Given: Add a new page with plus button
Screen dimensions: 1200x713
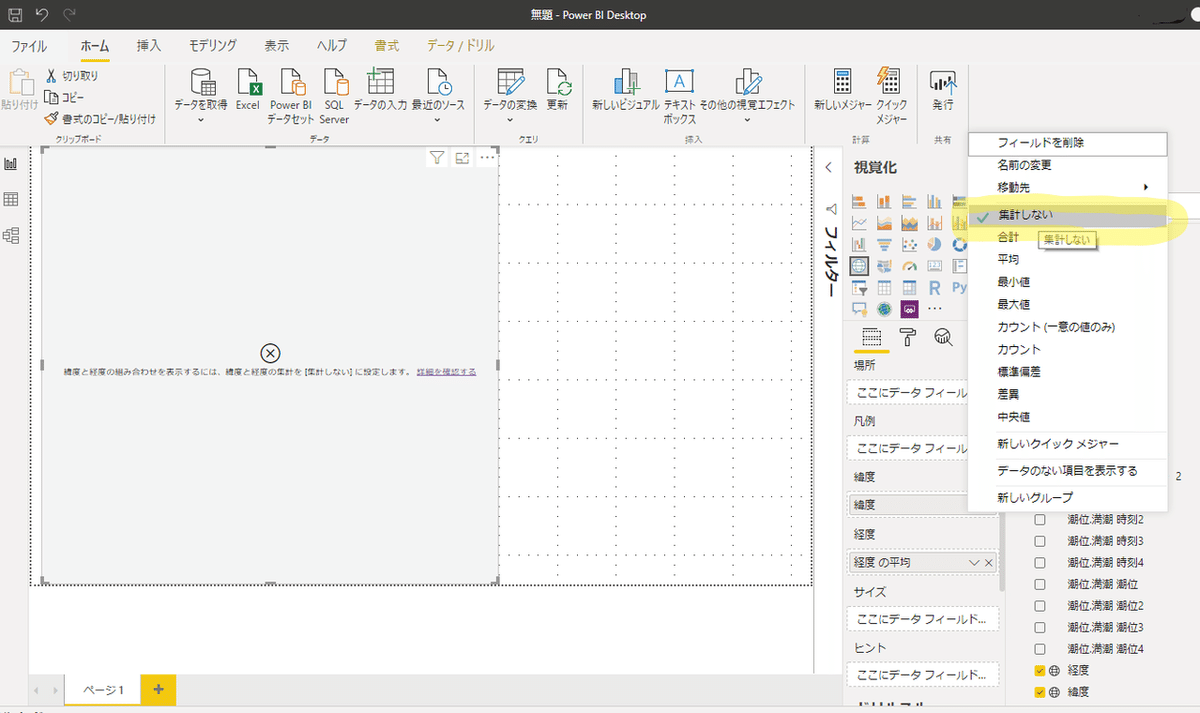Looking at the screenshot, I should pyautogui.click(x=158, y=689).
